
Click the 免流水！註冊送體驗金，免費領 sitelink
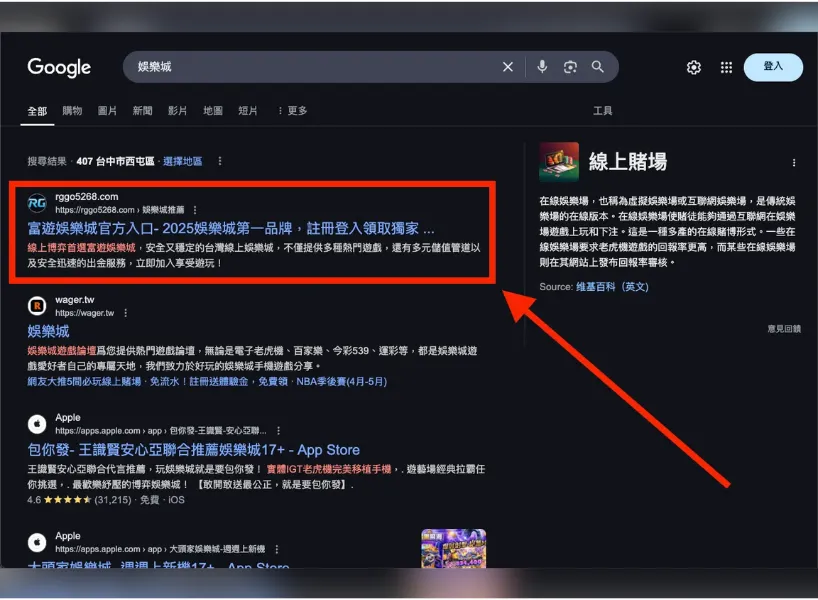click(x=219, y=381)
